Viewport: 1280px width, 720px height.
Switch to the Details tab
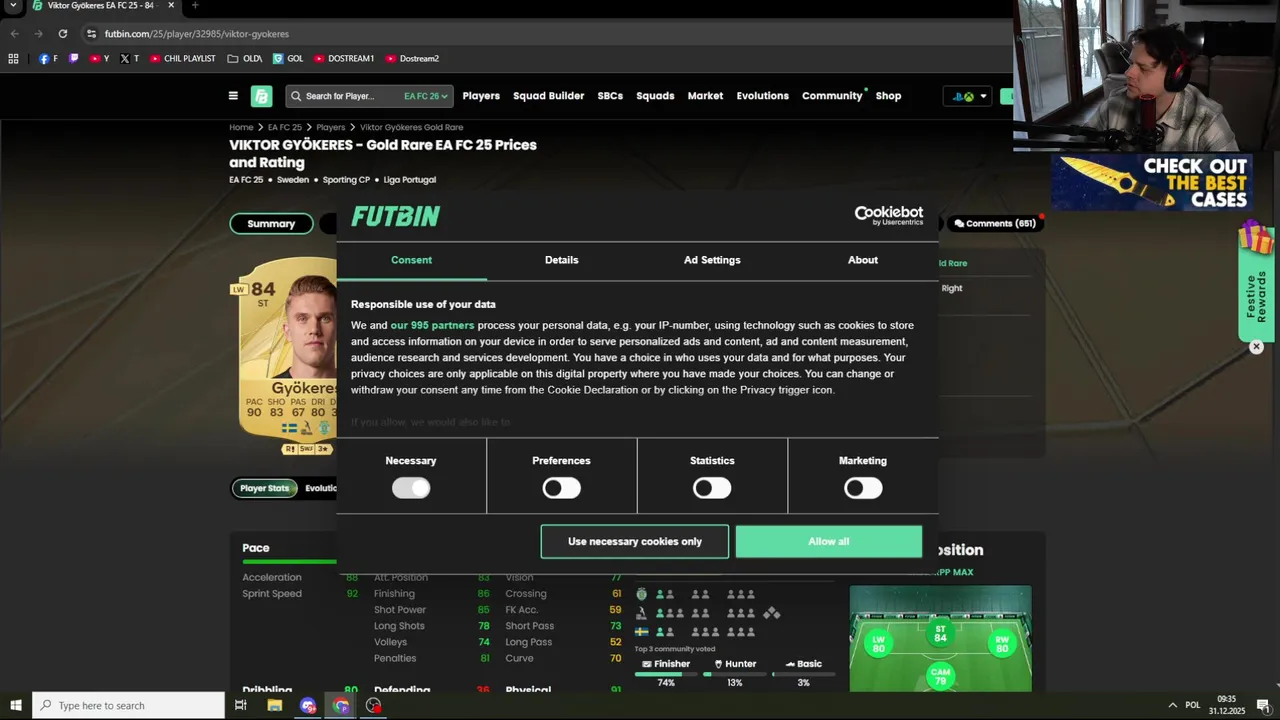561,260
